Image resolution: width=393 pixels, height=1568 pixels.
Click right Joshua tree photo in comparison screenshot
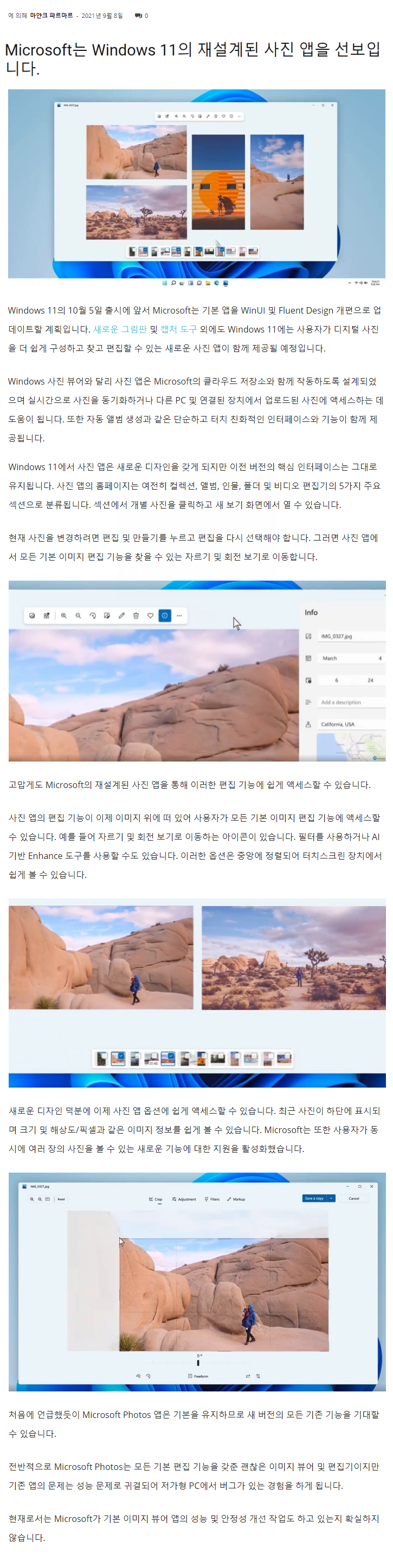coord(294,958)
